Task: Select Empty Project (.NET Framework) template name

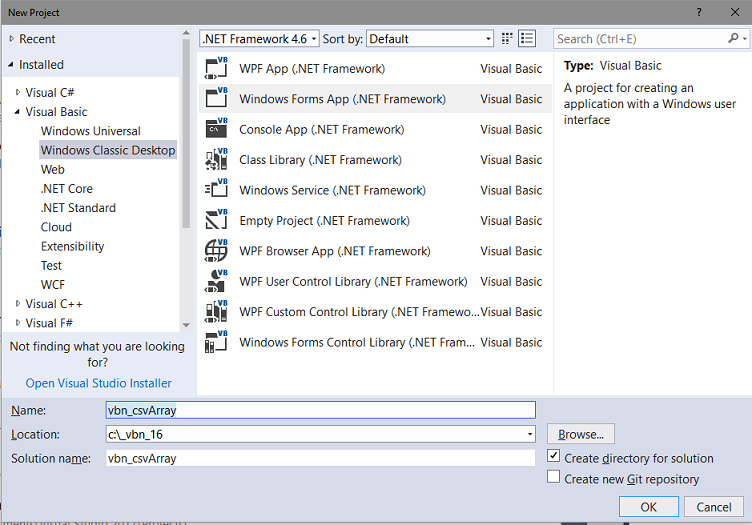Action: pyautogui.click(x=325, y=221)
